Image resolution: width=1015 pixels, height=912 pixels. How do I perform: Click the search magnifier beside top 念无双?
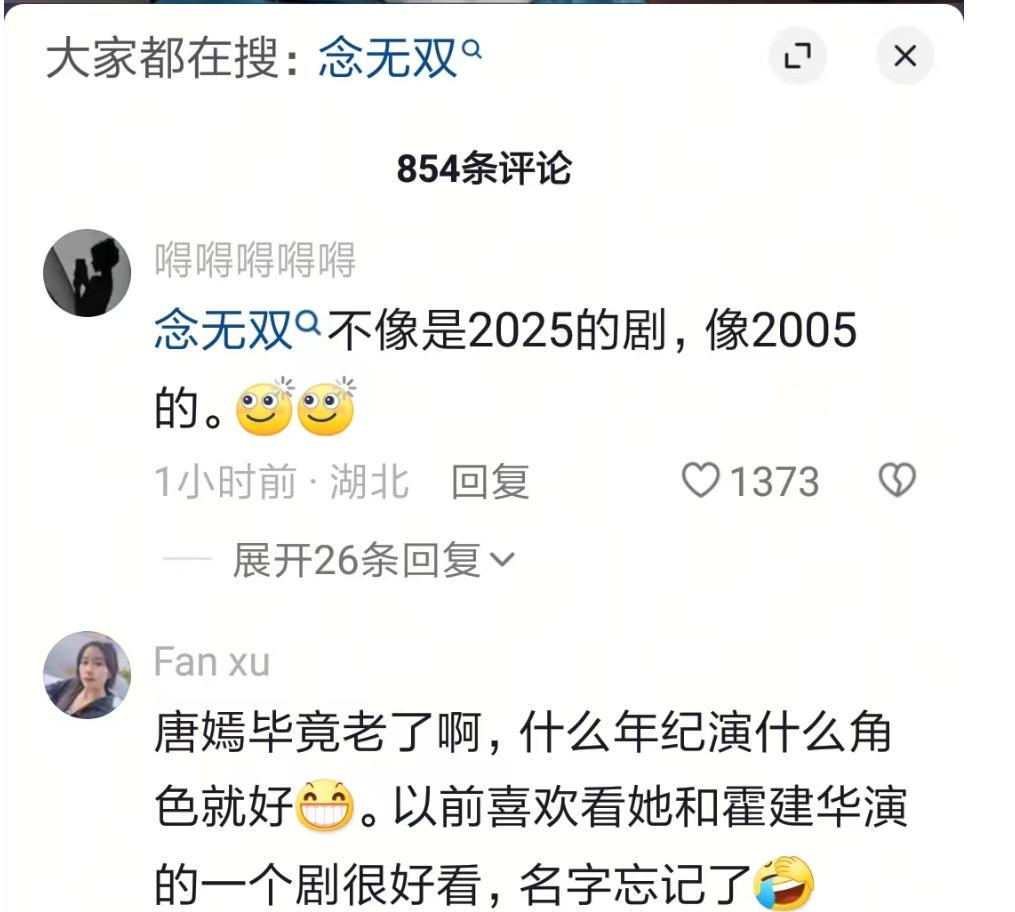(x=473, y=49)
